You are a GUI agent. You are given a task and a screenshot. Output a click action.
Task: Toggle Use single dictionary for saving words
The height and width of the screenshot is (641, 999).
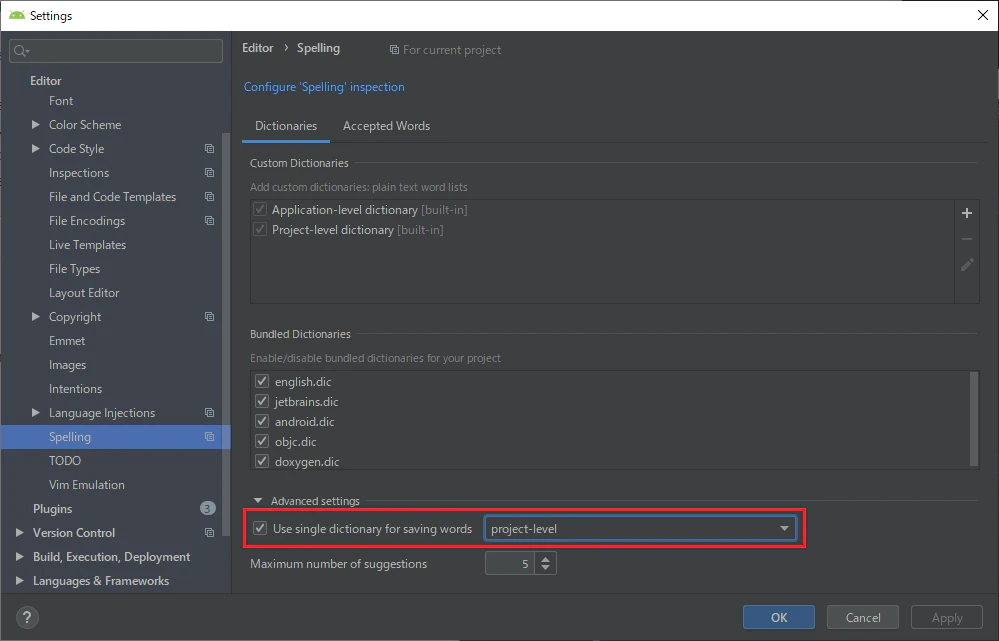tap(260, 528)
